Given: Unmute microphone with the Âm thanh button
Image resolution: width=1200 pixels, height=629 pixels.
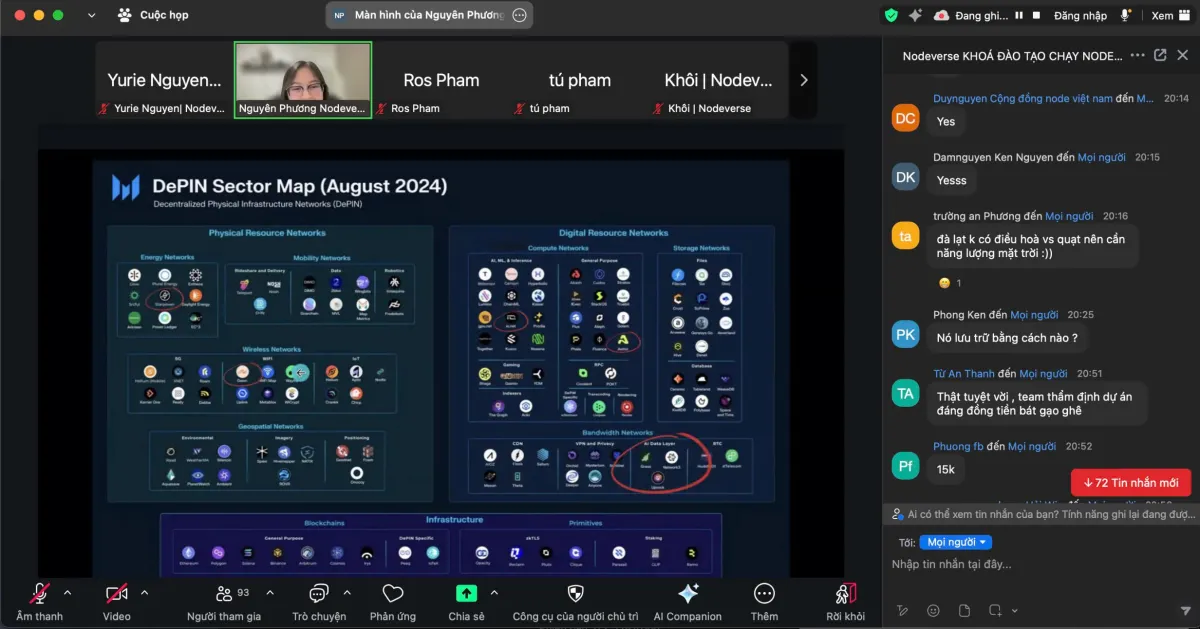Looking at the screenshot, I should (x=40, y=603).
